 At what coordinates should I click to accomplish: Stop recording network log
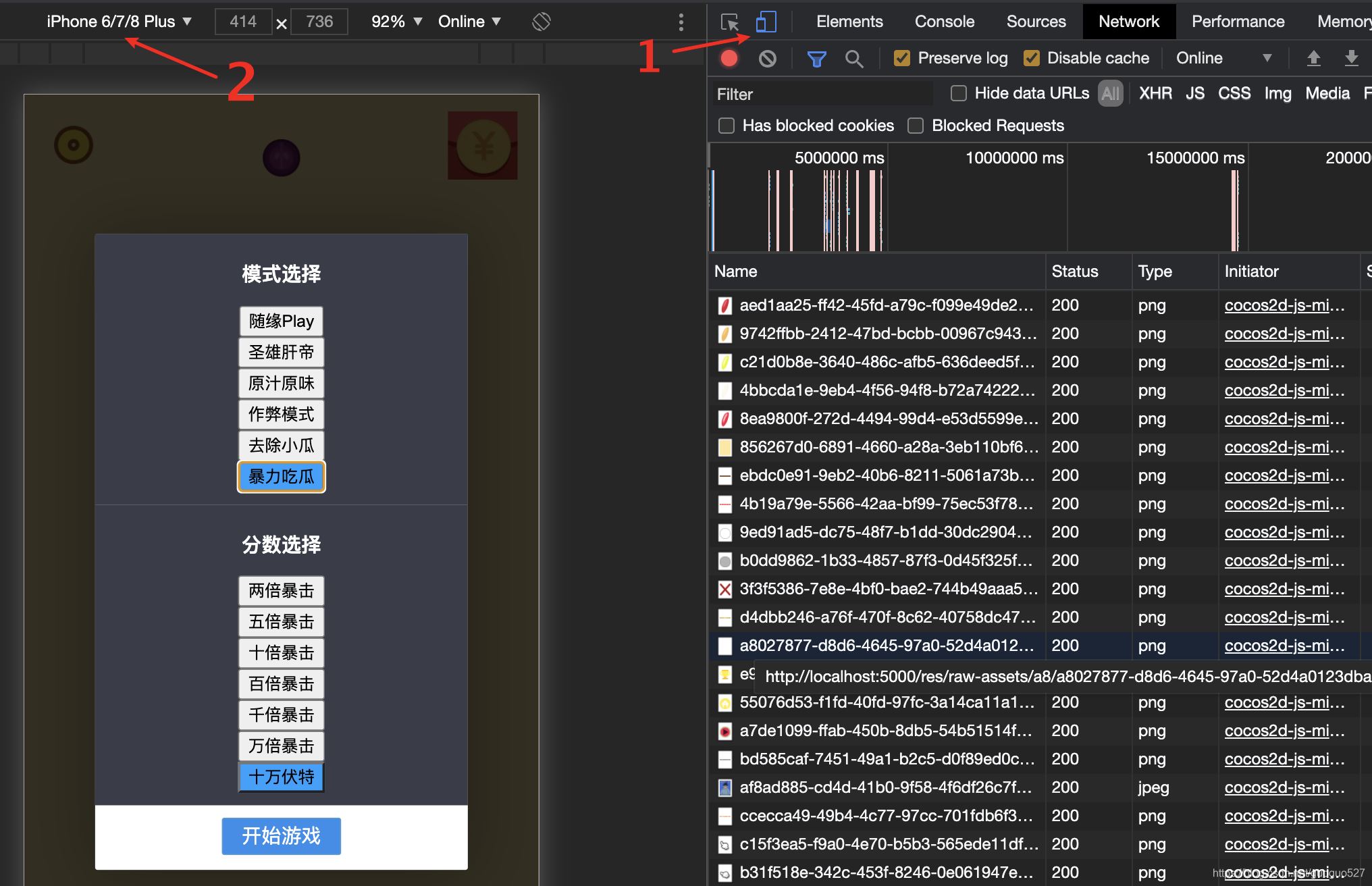729,59
